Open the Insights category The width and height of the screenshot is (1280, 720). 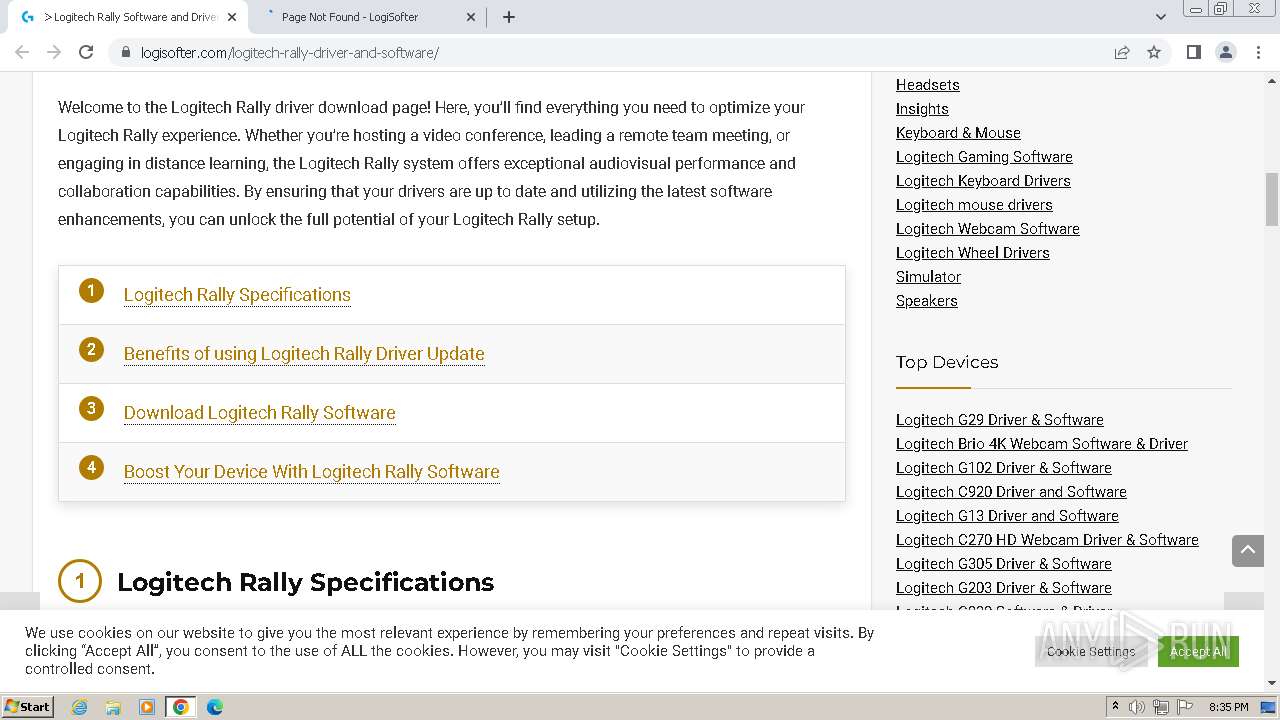pyautogui.click(x=922, y=109)
